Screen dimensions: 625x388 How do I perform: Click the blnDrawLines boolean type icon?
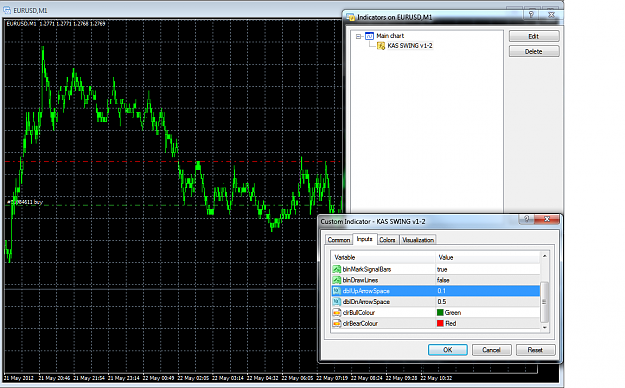337,280
